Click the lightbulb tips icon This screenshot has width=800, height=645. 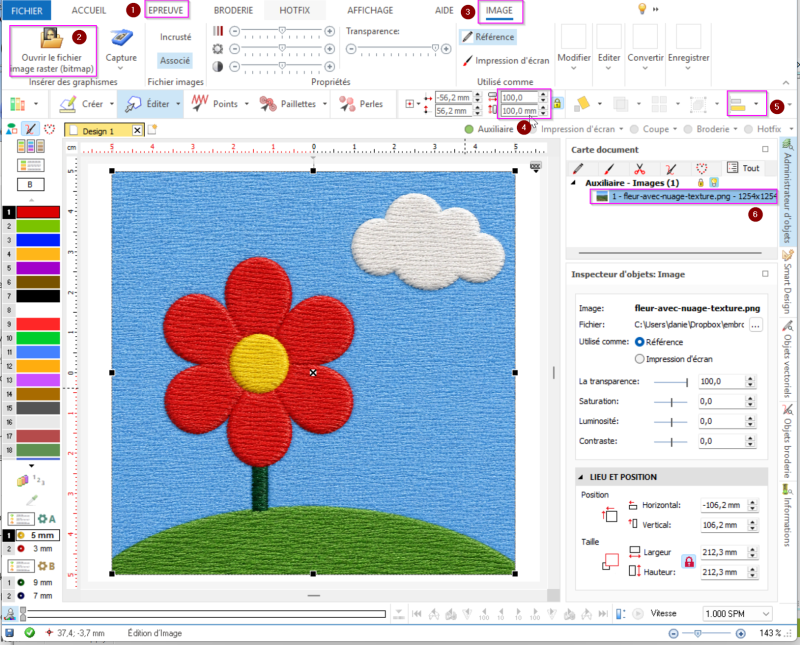point(642,9)
